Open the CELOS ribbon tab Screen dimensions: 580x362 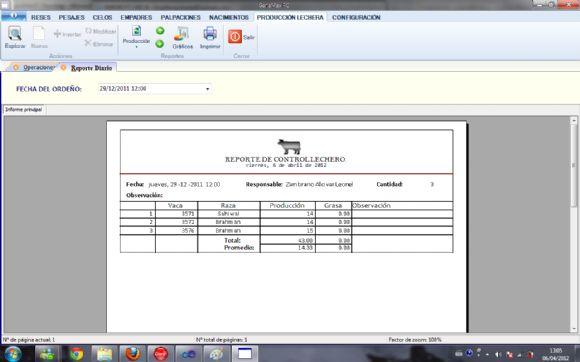tap(102, 17)
